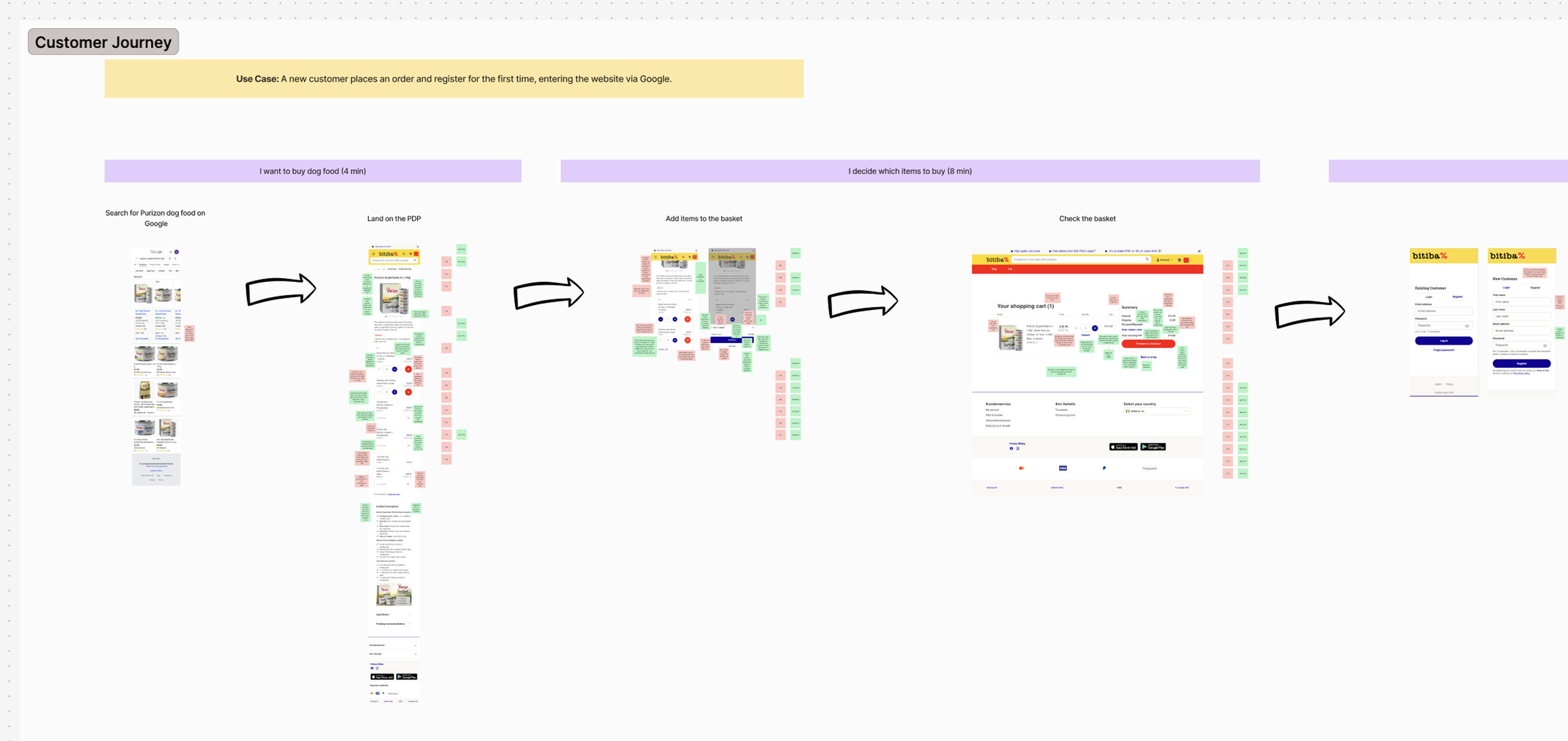This screenshot has width=1568, height=741.
Task: Click the Back to shop link
Action: pos(1148,357)
